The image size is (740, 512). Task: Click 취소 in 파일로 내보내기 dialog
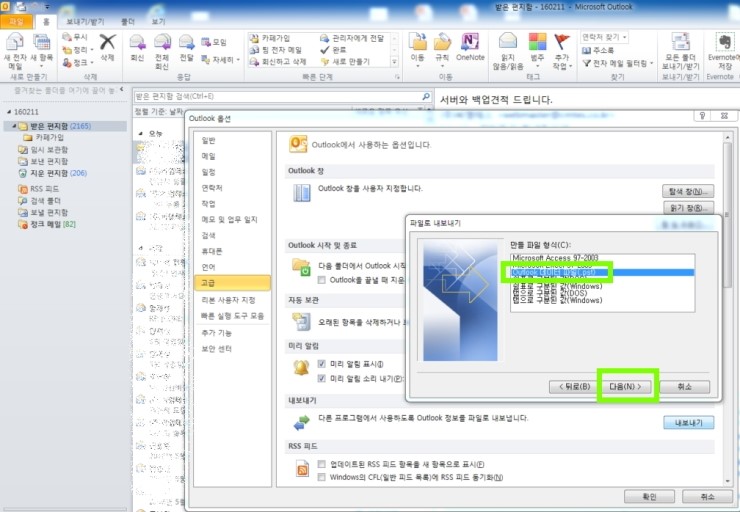click(684, 386)
